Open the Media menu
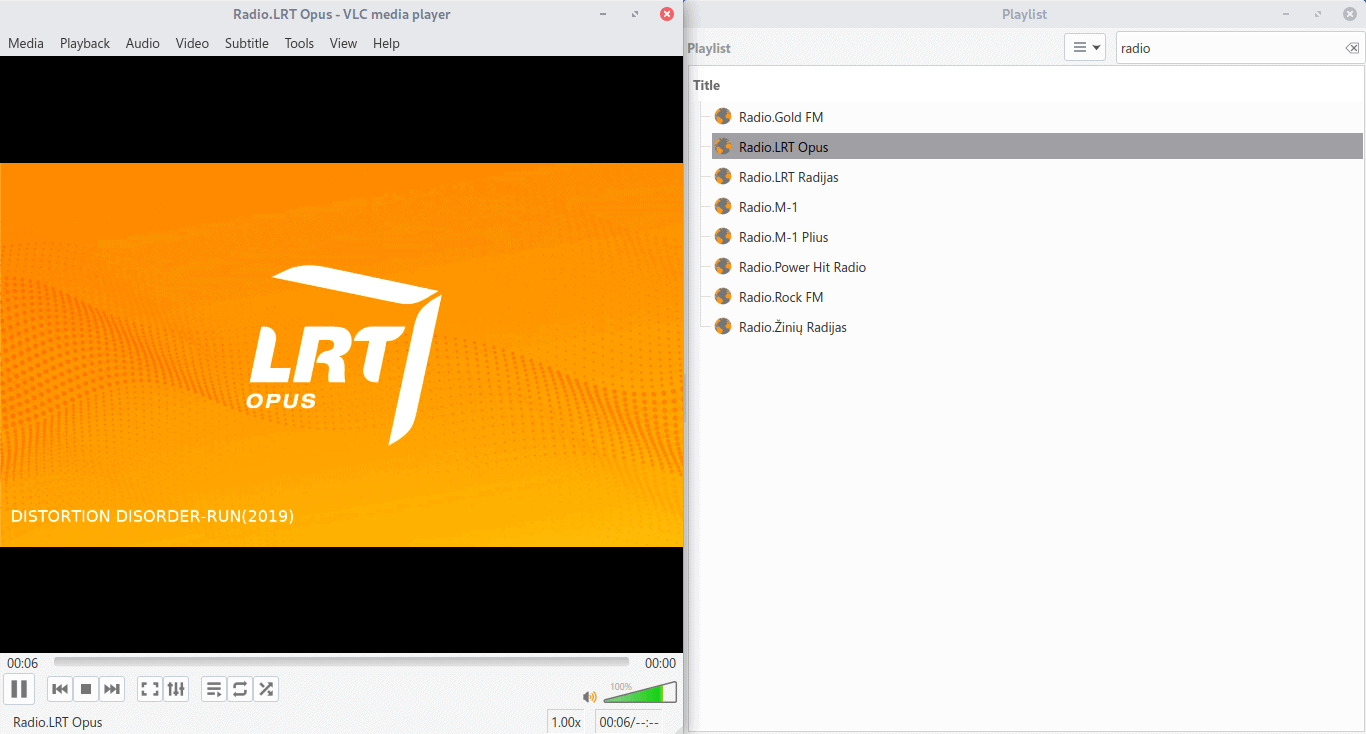Image resolution: width=1366 pixels, height=734 pixels. point(26,43)
